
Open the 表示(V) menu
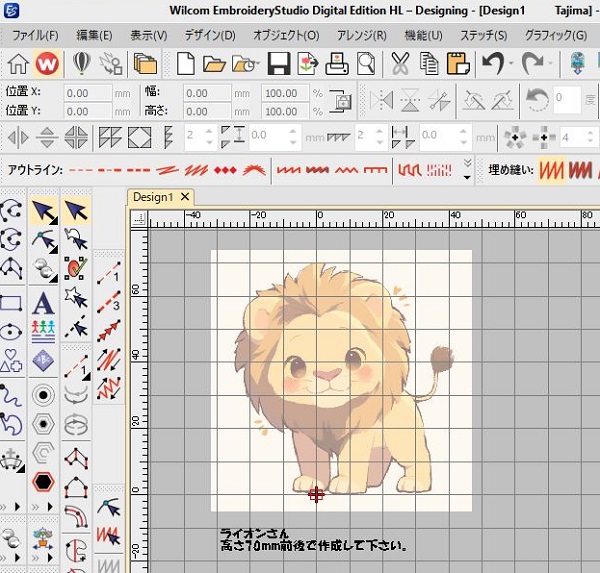(148, 36)
